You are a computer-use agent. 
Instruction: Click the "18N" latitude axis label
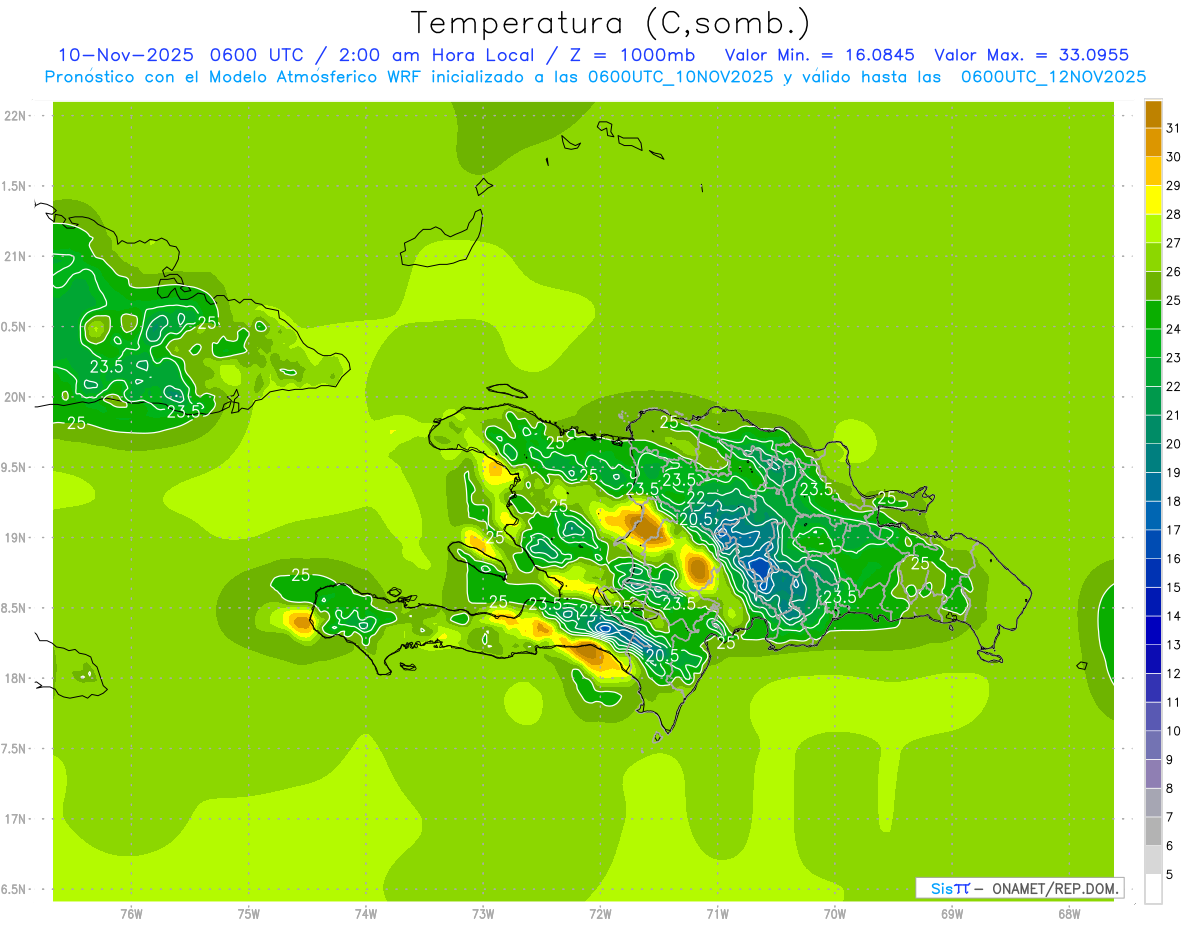point(14,678)
